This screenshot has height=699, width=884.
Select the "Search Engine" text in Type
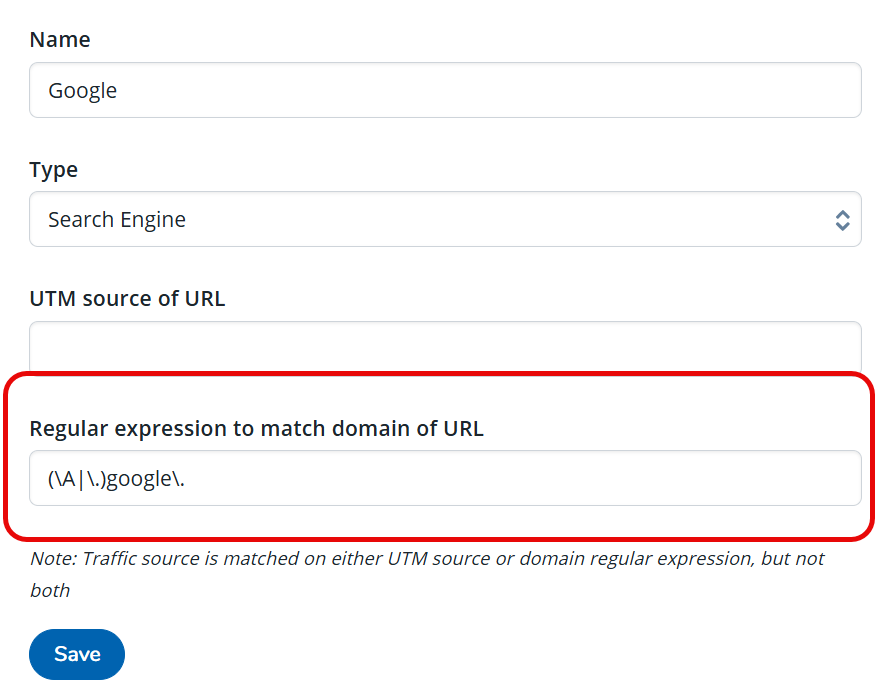[x=117, y=220]
